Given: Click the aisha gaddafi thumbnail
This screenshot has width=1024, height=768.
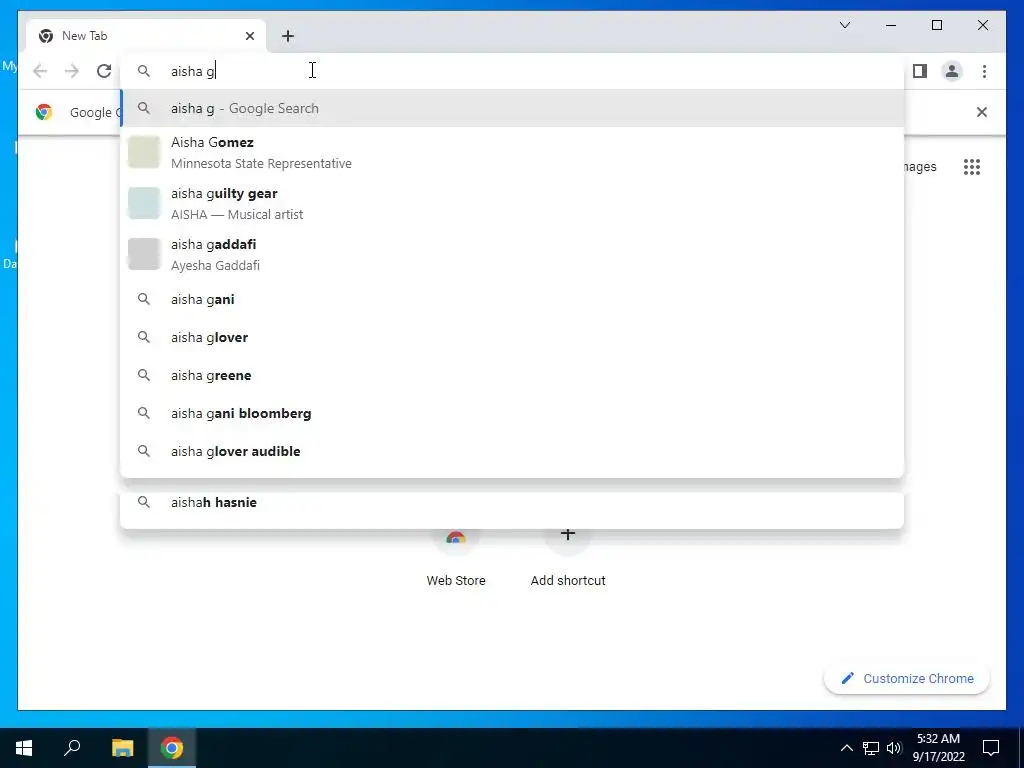Looking at the screenshot, I should 144,254.
